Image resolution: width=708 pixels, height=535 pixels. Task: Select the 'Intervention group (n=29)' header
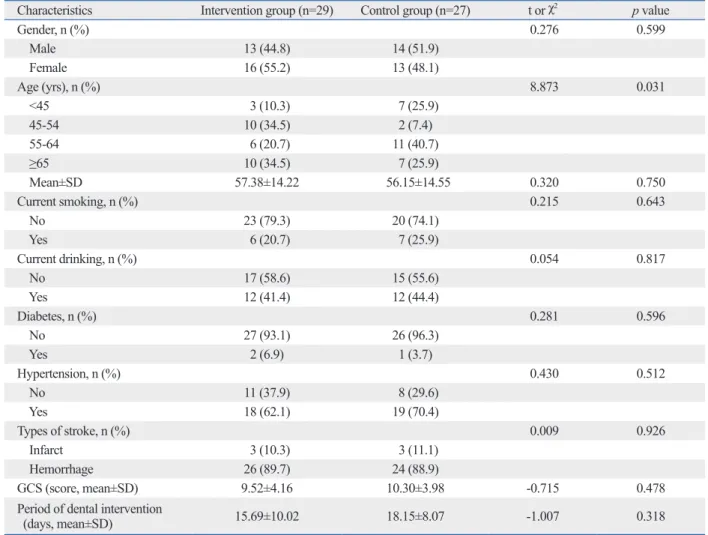pos(267,10)
